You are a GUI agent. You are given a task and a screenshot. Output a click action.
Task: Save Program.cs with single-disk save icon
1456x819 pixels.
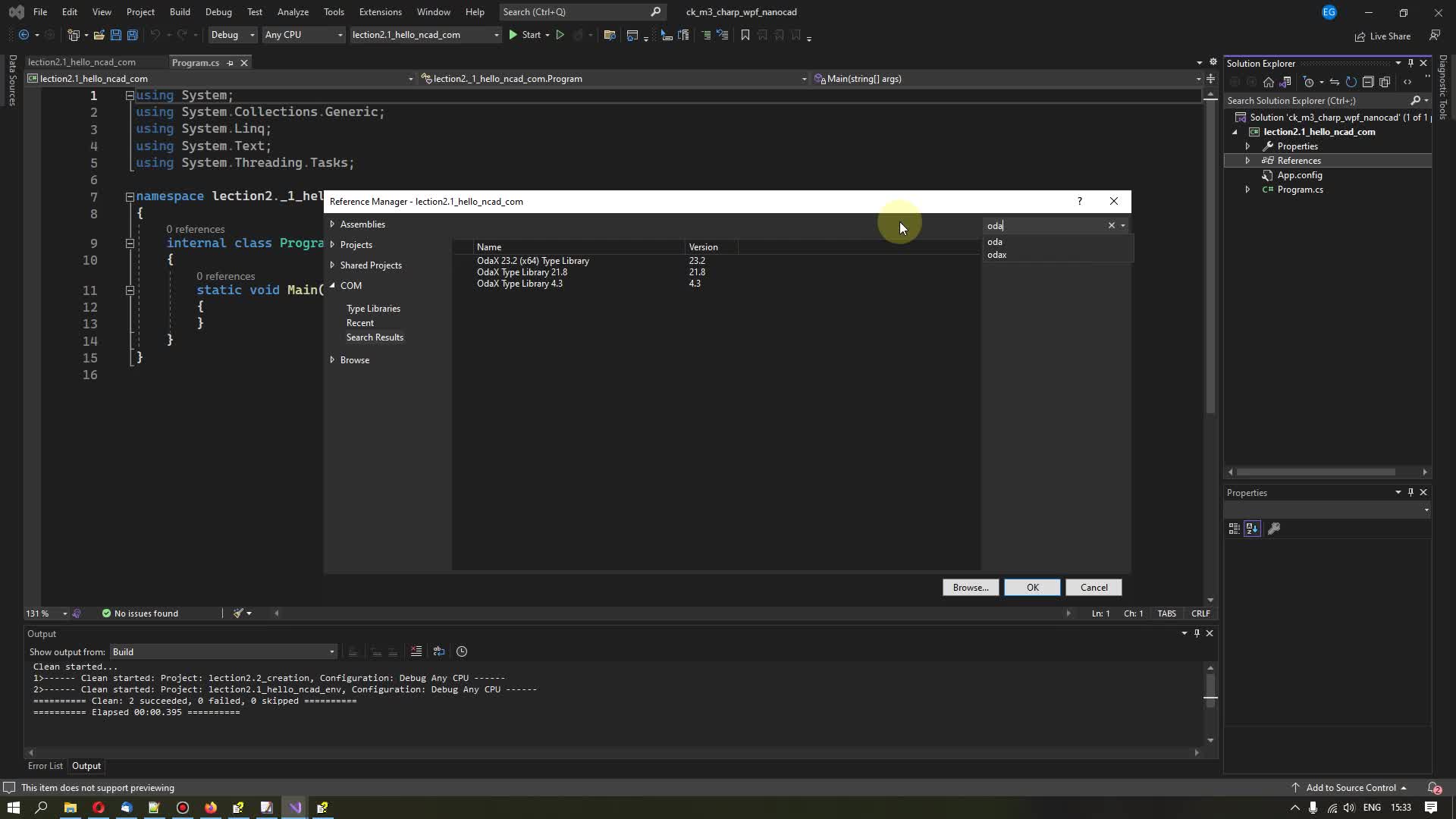(116, 35)
